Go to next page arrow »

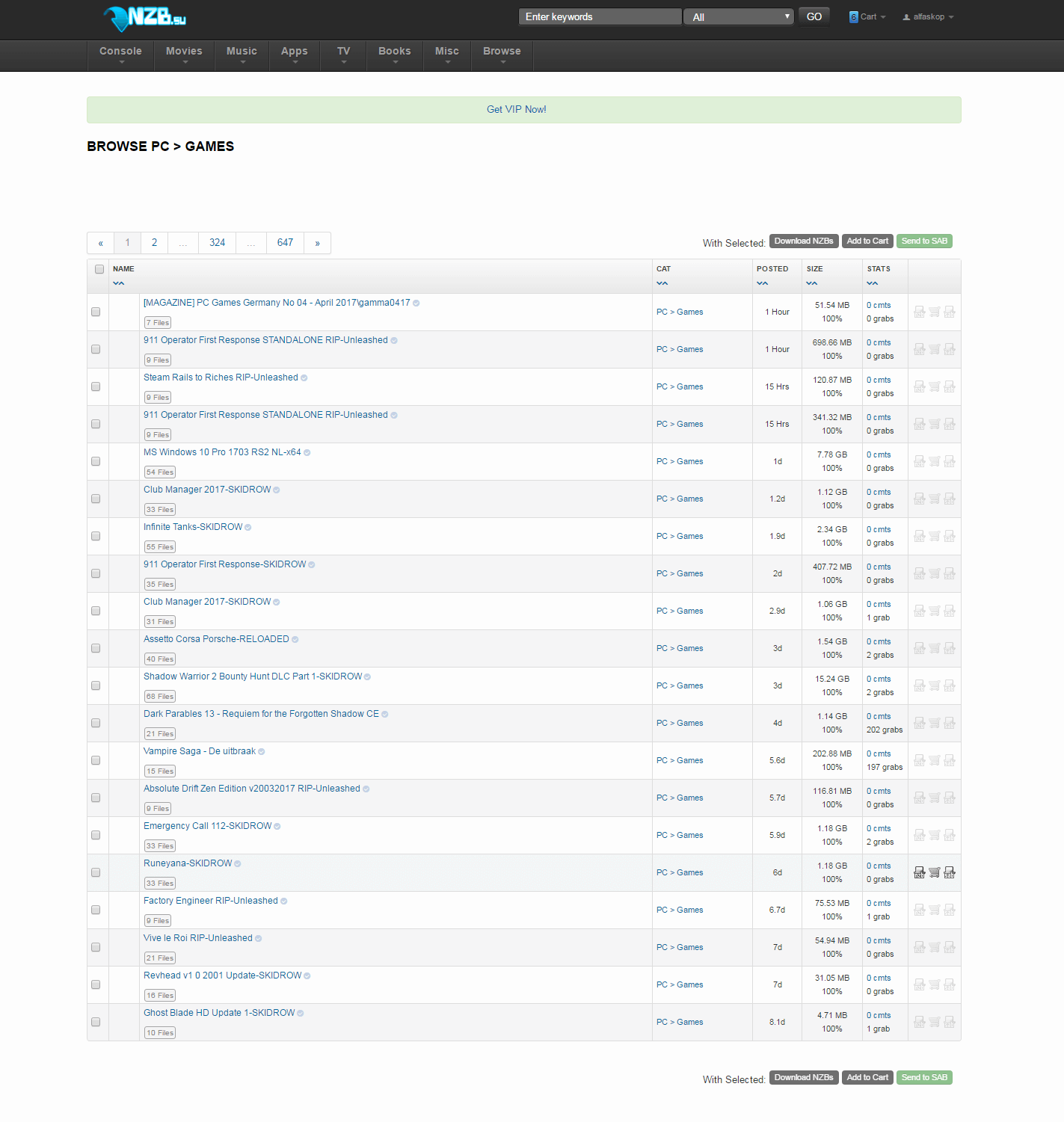point(317,243)
